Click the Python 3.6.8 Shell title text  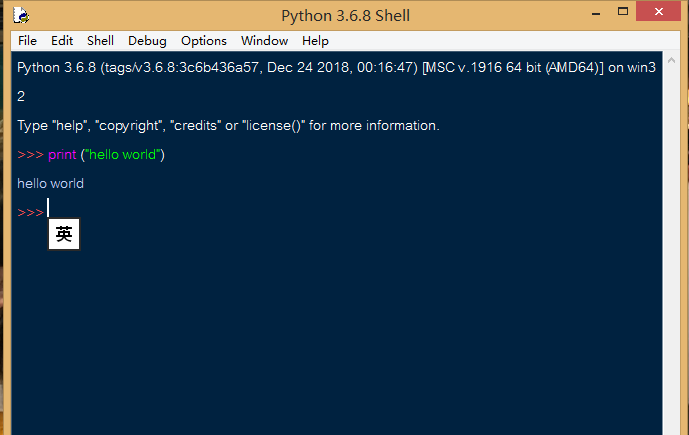(345, 15)
